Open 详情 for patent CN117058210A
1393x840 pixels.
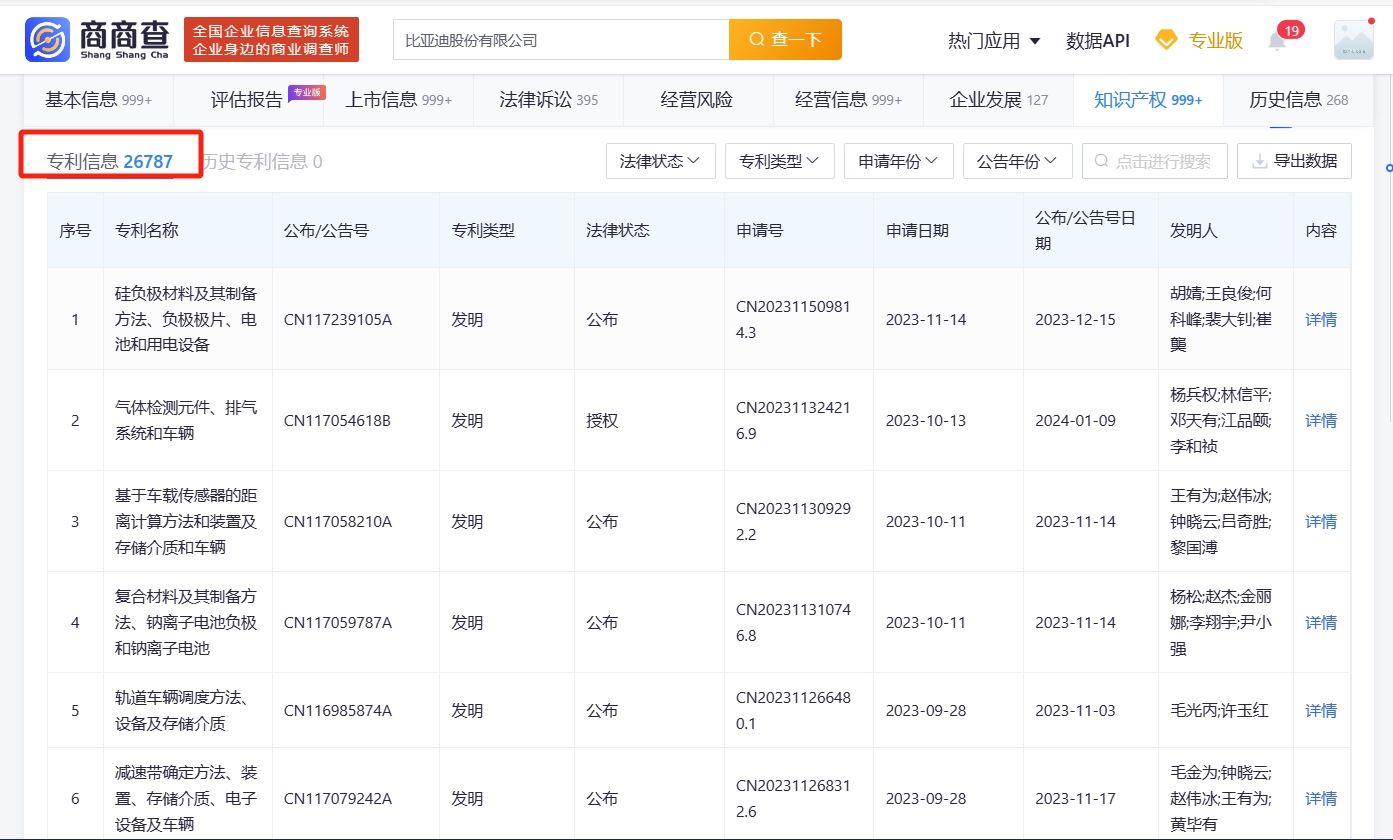click(x=1321, y=522)
